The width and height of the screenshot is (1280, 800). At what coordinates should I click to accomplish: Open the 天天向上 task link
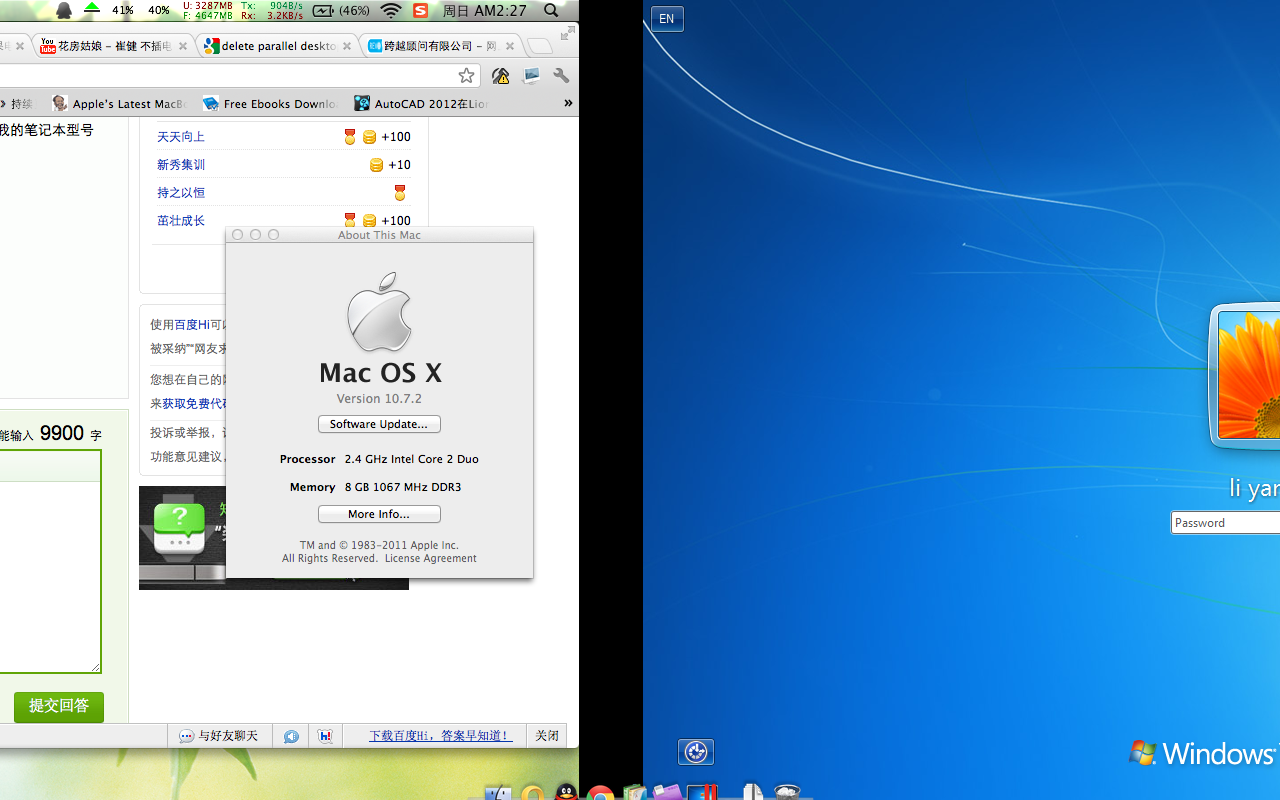click(x=181, y=137)
